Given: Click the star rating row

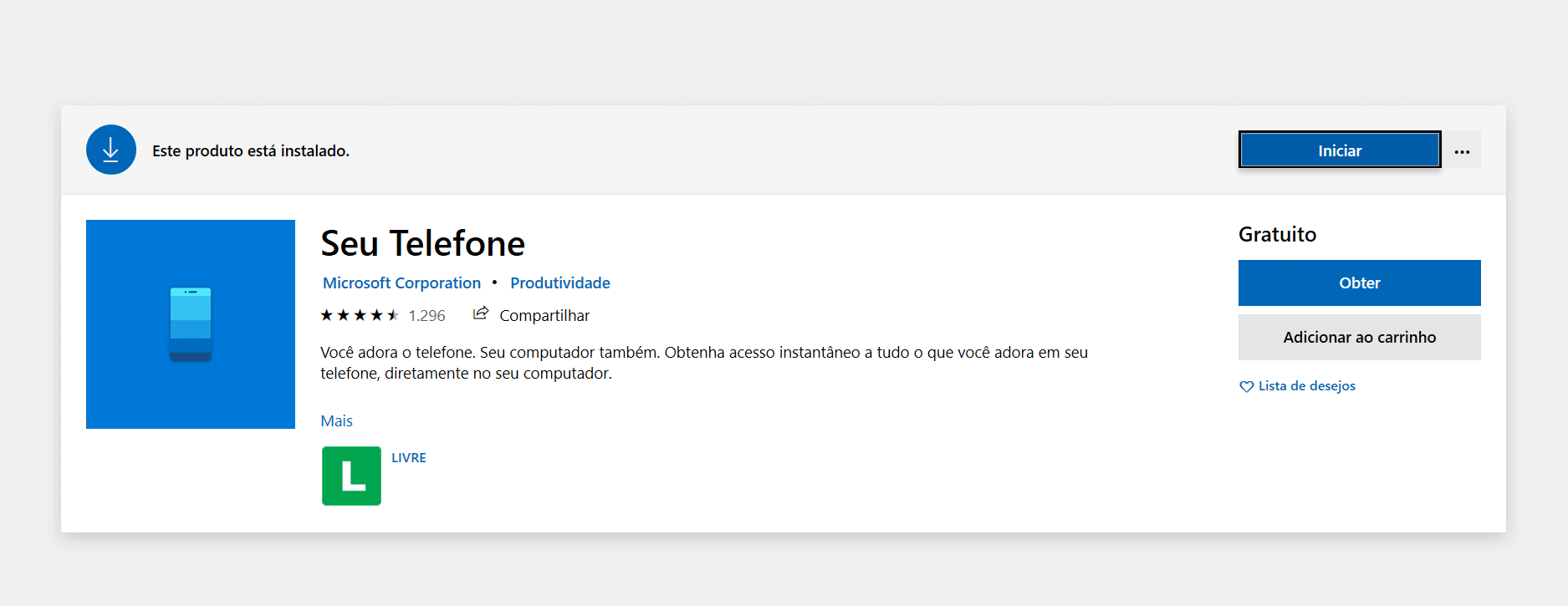Looking at the screenshot, I should click(x=360, y=315).
